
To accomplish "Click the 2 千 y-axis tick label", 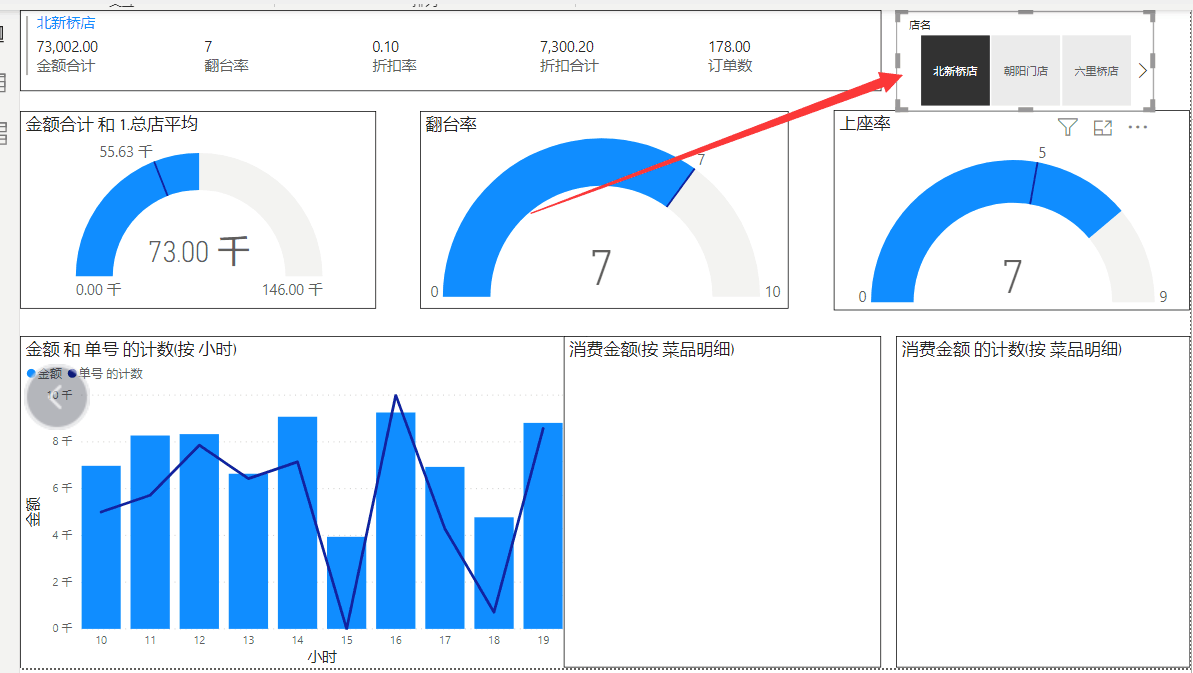I will click(62, 582).
